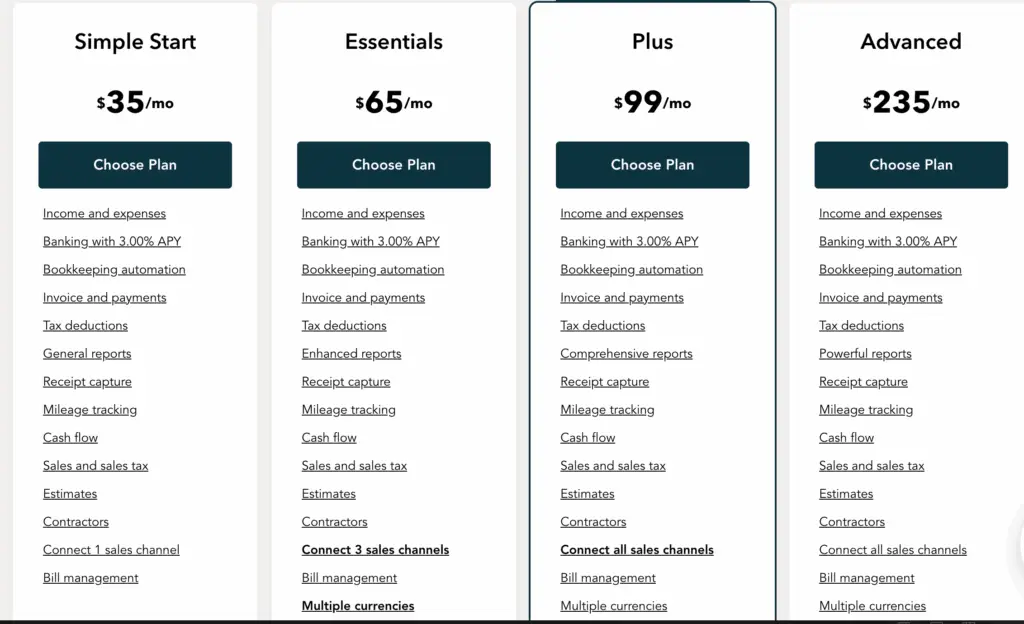The image size is (1024, 624).
Task: Open Enhanced reports under Essentials
Action: [x=351, y=353]
